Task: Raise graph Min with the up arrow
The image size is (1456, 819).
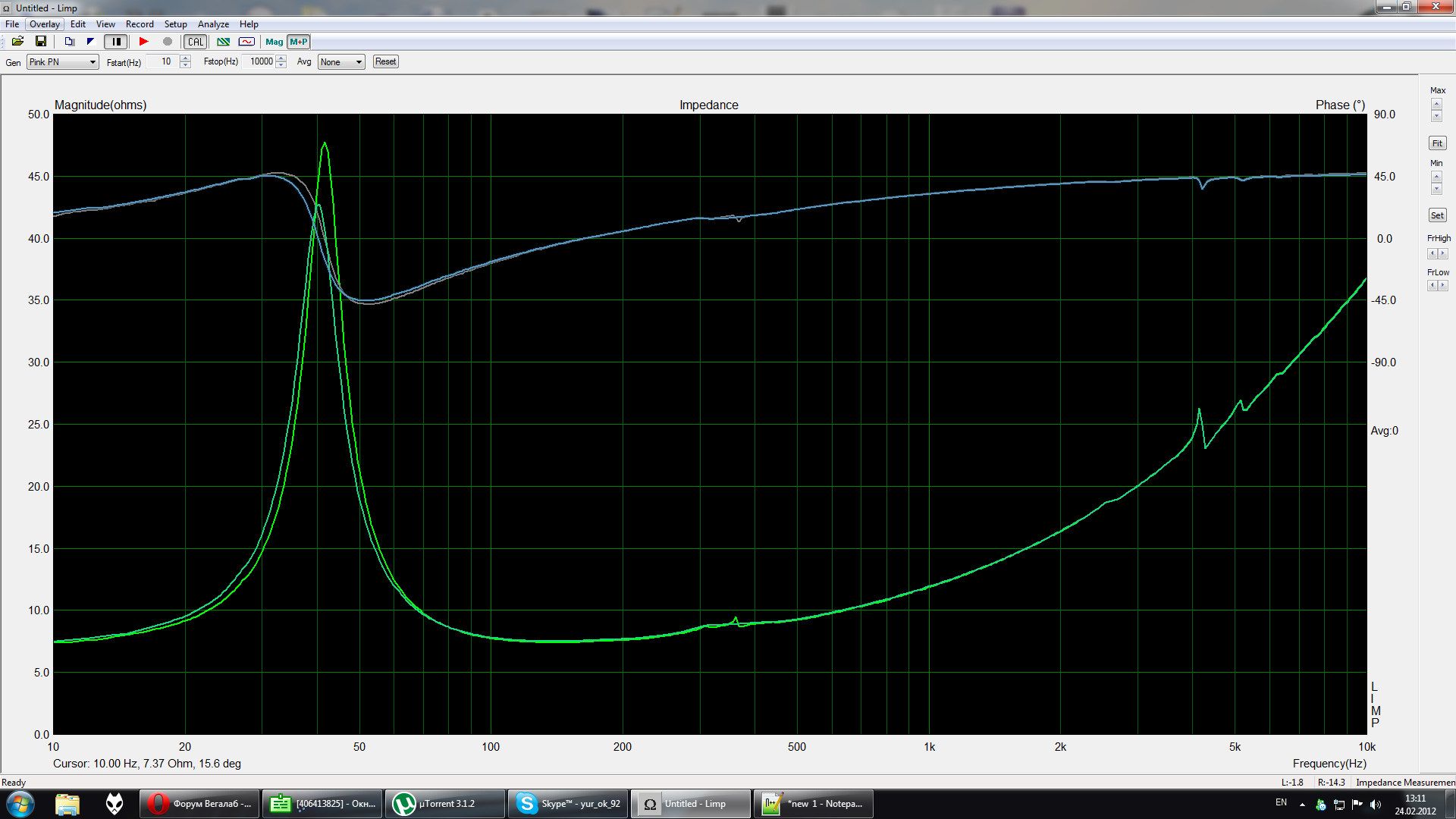Action: [1436, 177]
